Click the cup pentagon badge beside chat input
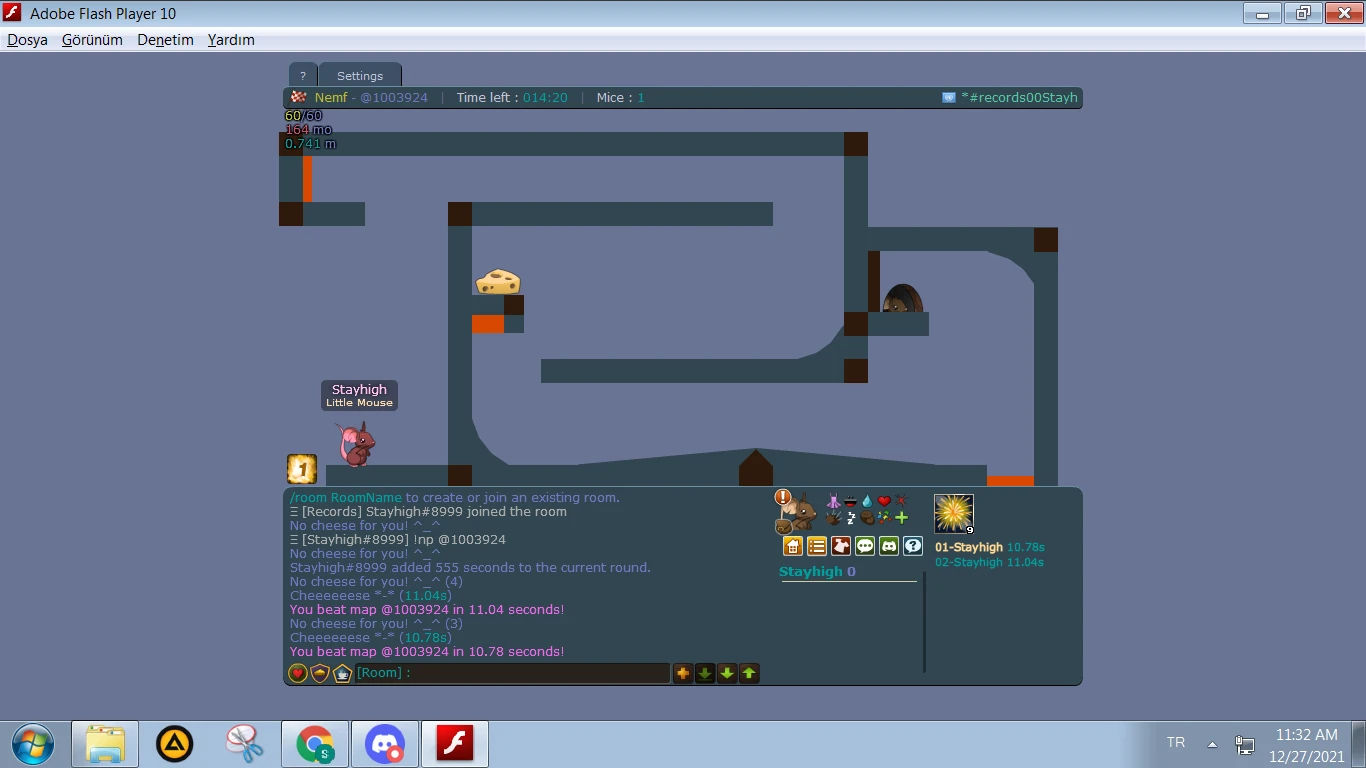This screenshot has height=768, width=1366. 342,673
